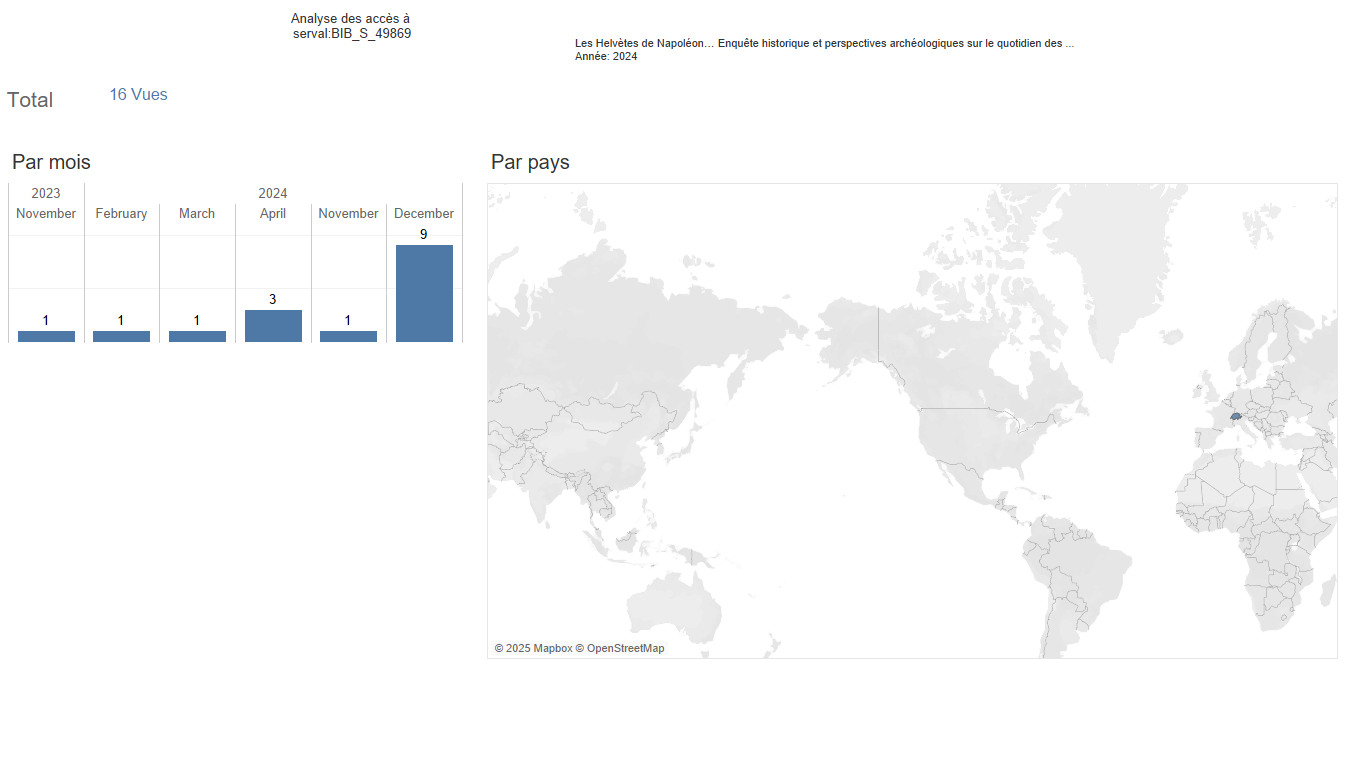
Task: Click highlighted Switzerland on the map
Action: tap(1236, 416)
